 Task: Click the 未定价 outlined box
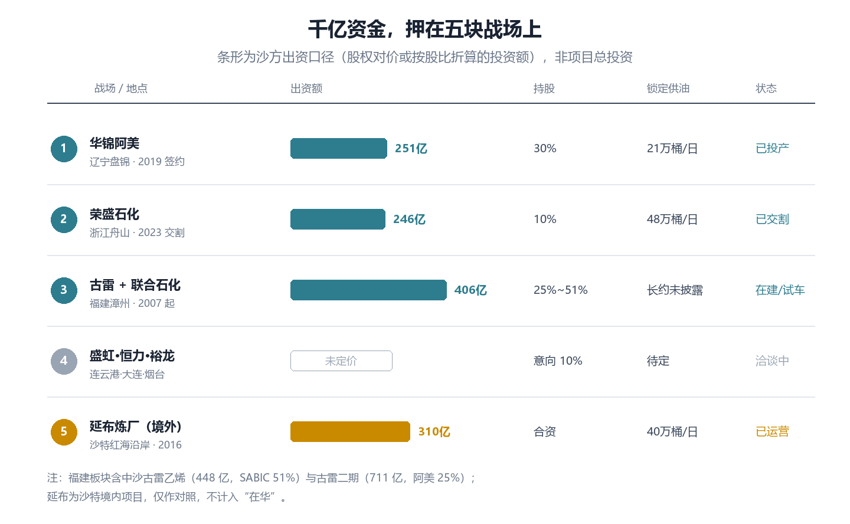342,361
